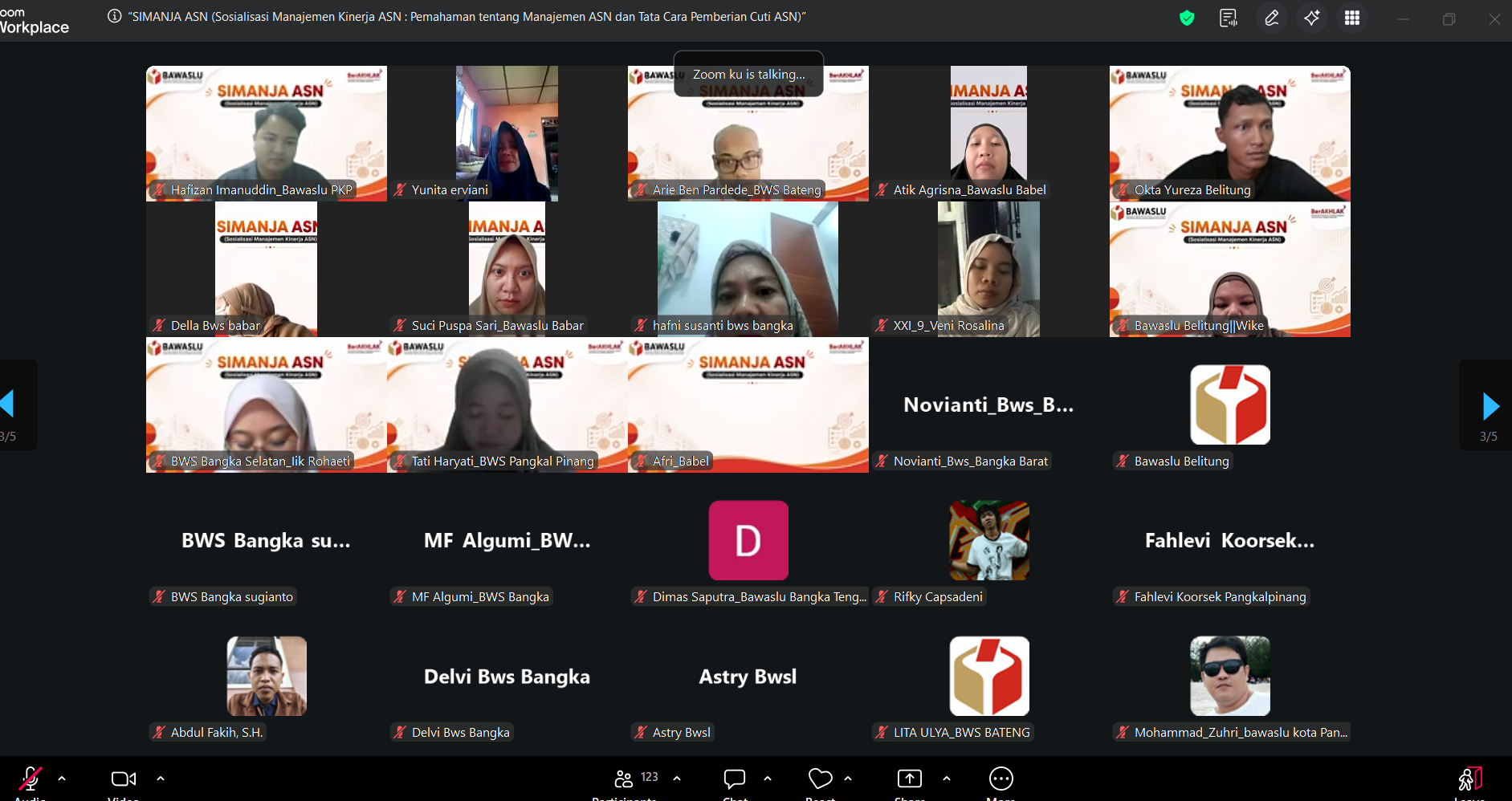Click the 'Zoom ku is talking...' indicator
Image resolution: width=1512 pixels, height=801 pixels.
click(x=748, y=74)
